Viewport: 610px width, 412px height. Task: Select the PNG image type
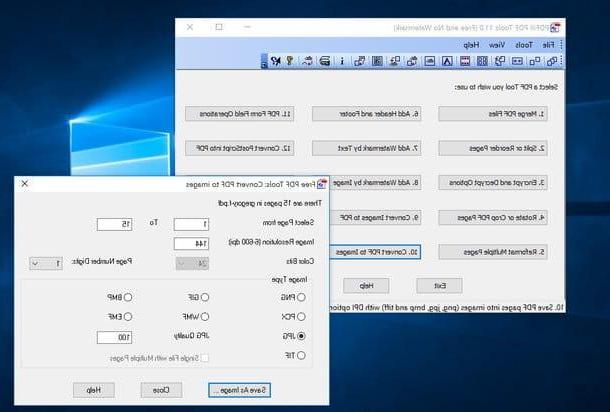pyautogui.click(x=301, y=298)
